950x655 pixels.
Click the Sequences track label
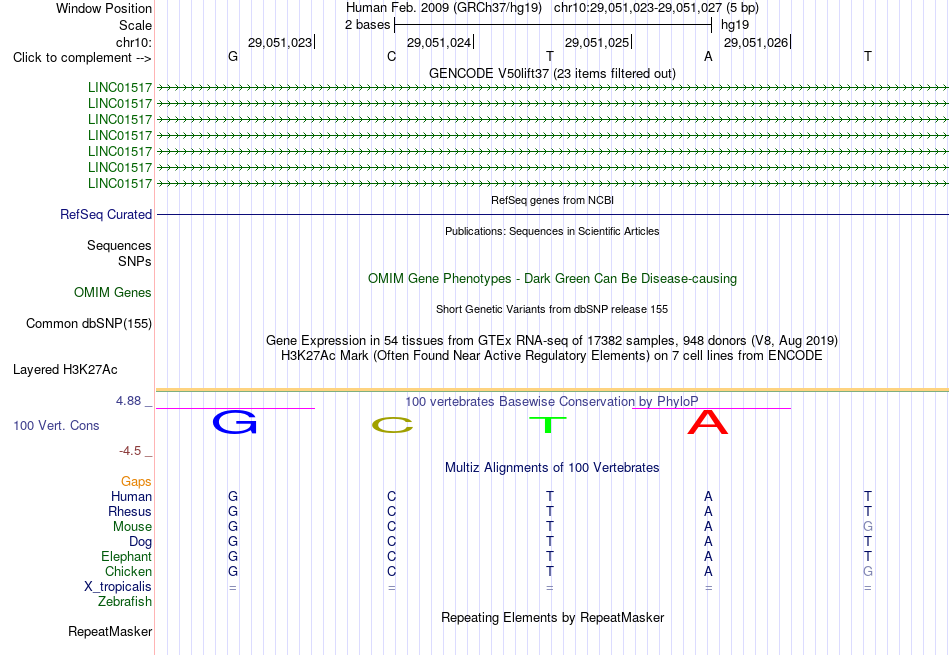[x=119, y=245]
